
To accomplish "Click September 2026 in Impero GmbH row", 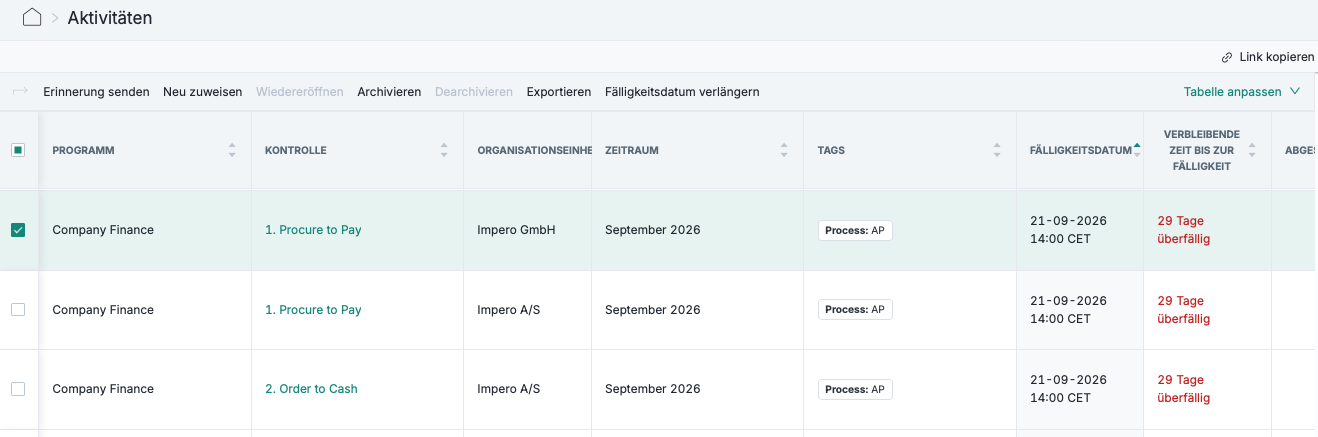I will coord(653,230).
